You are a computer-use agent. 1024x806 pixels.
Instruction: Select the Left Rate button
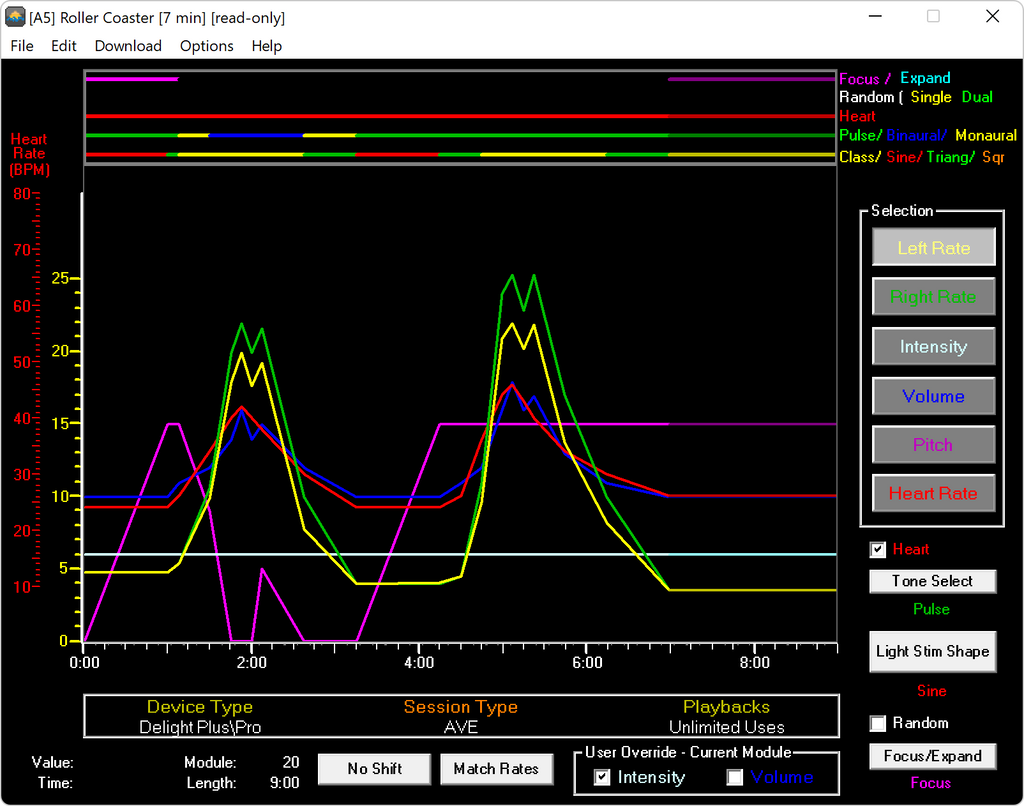pyautogui.click(x=933, y=248)
